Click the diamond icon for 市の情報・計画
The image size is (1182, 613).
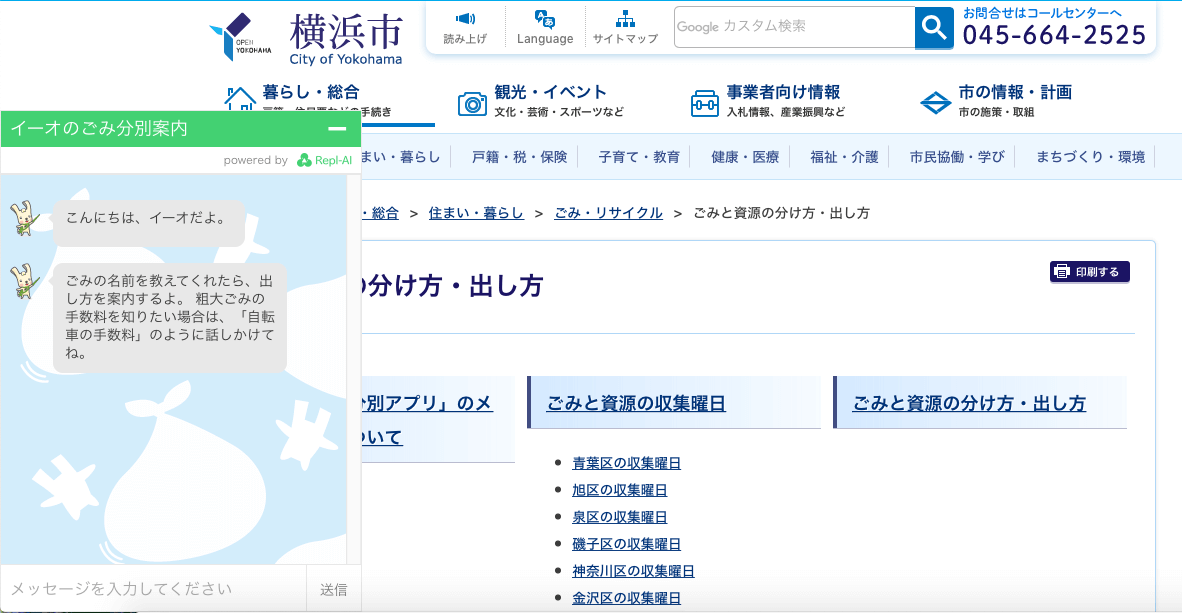(x=936, y=102)
